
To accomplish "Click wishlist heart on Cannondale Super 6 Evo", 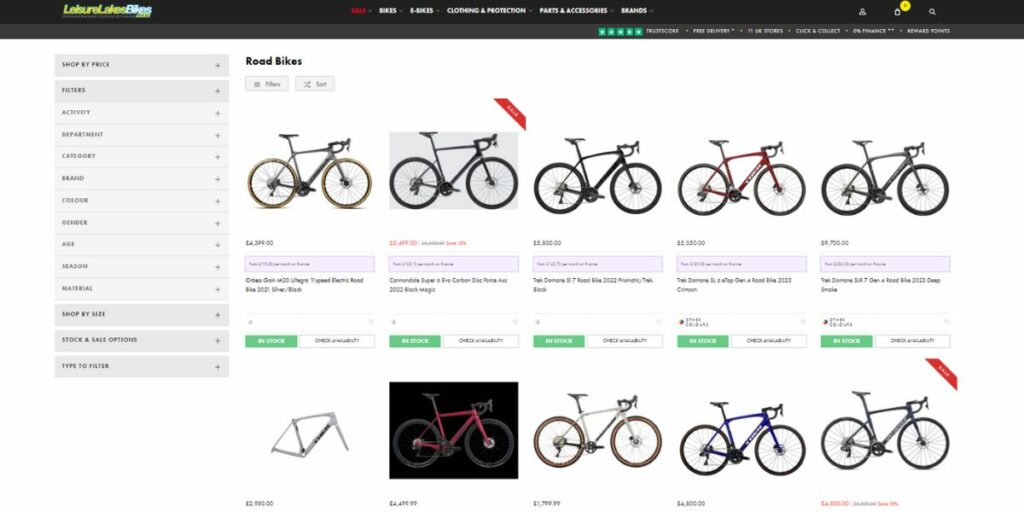I will pos(515,322).
